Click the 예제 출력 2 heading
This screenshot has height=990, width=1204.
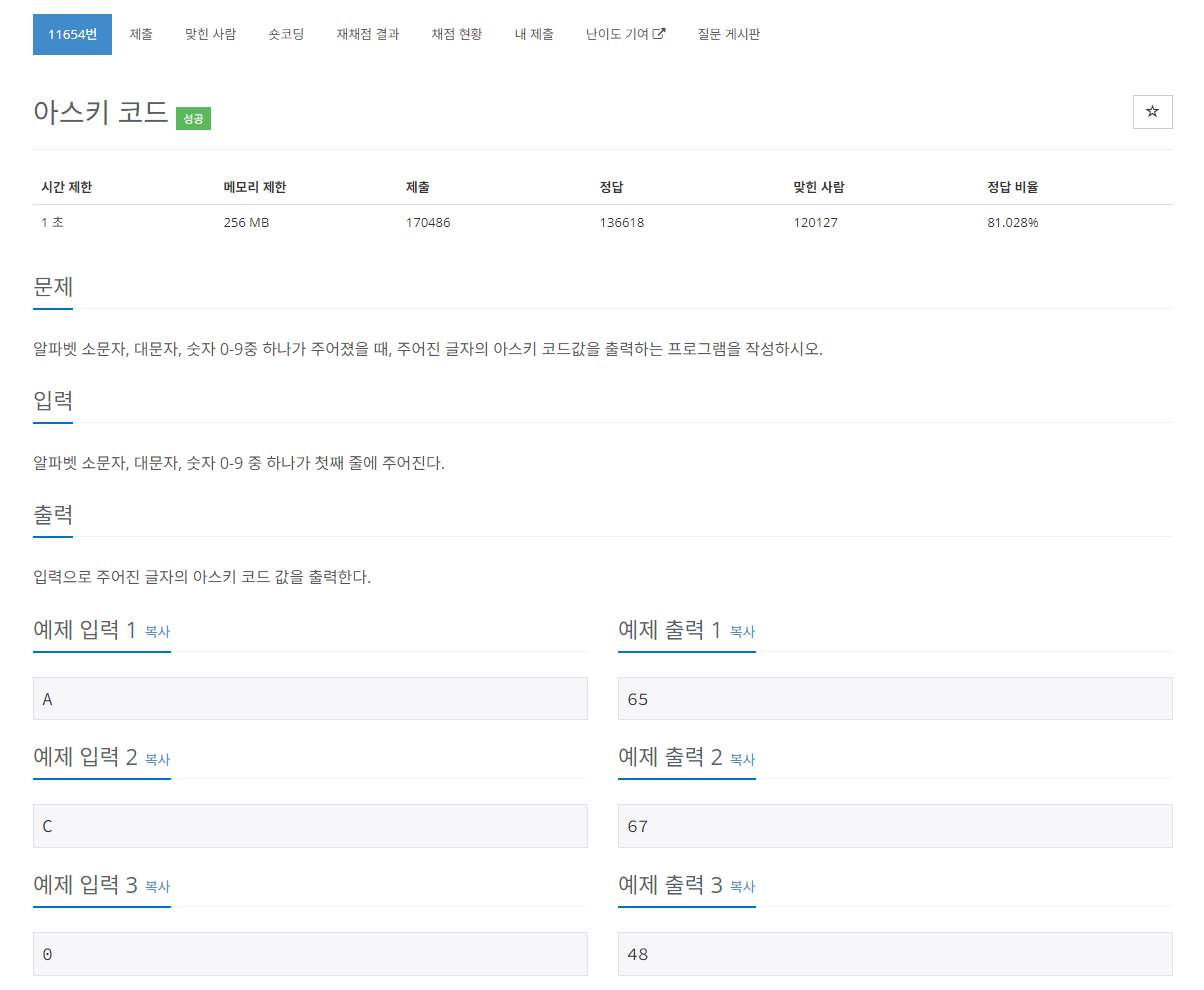coord(670,758)
